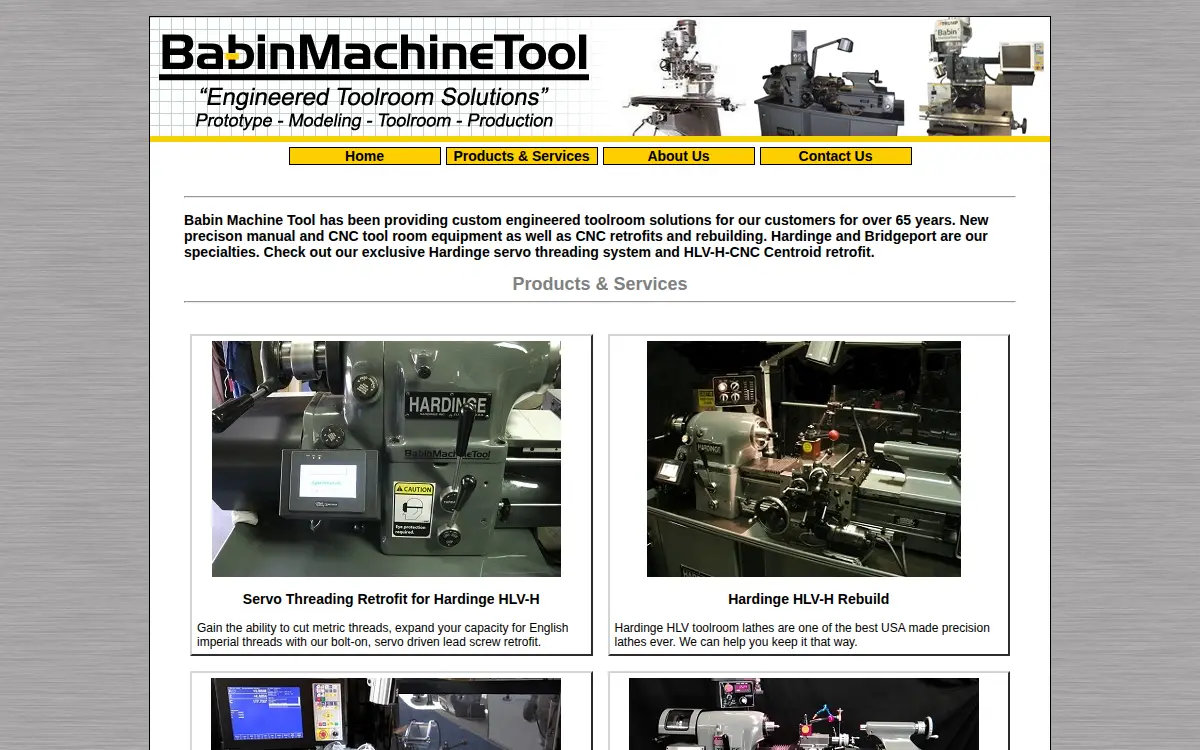The height and width of the screenshot is (750, 1200).
Task: Open the Contact Us page
Action: [x=836, y=156]
